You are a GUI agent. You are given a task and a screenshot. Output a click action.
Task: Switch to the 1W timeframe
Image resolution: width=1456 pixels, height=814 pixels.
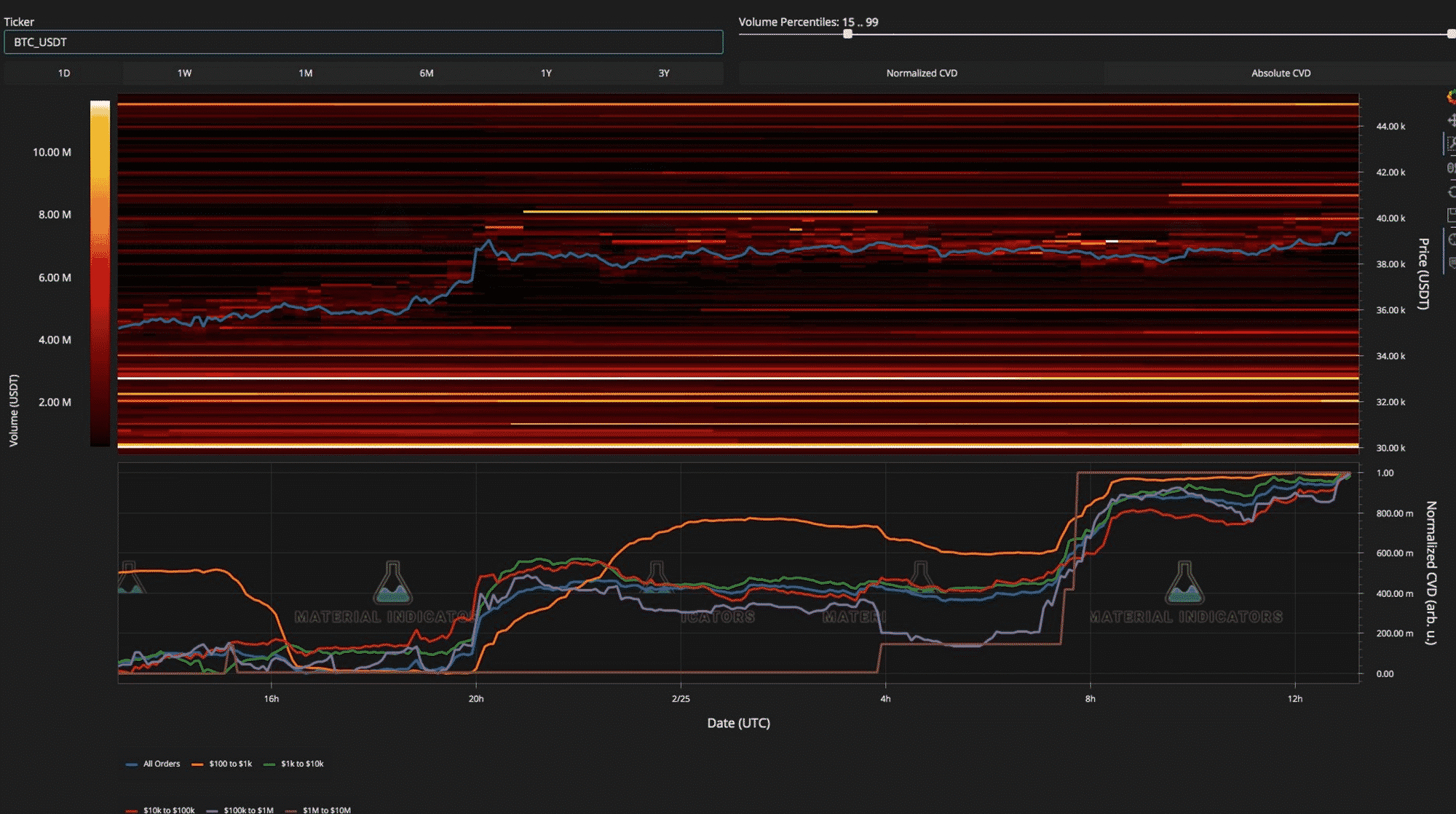coord(184,73)
